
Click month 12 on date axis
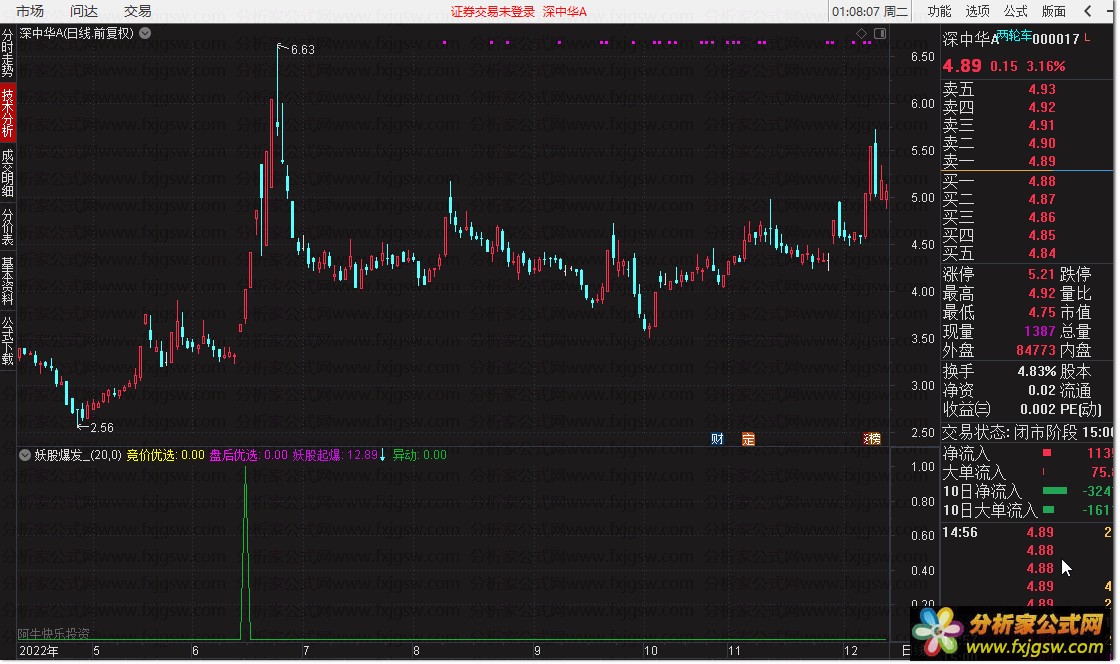click(x=850, y=650)
